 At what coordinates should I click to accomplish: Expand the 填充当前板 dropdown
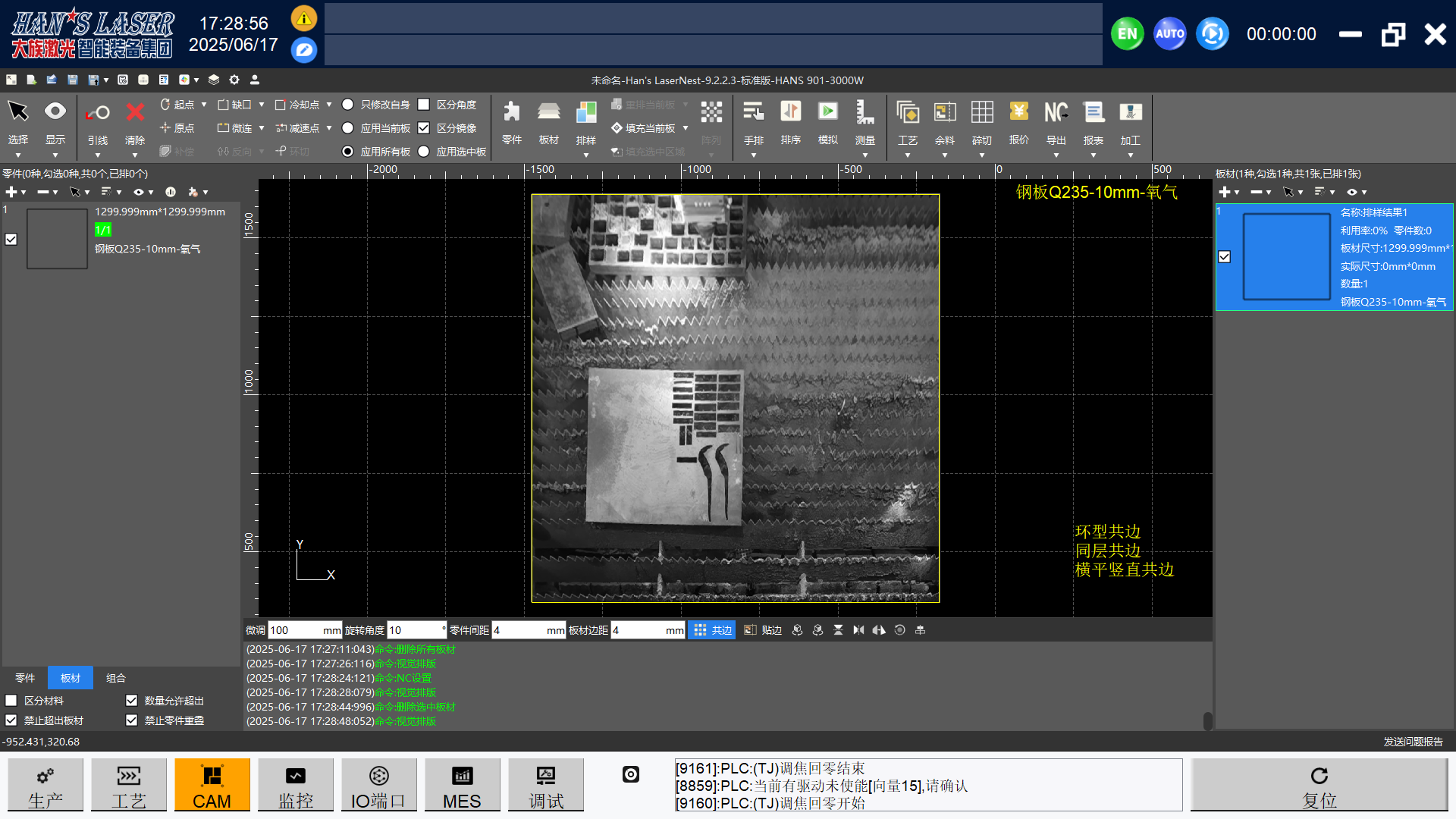pos(686,128)
